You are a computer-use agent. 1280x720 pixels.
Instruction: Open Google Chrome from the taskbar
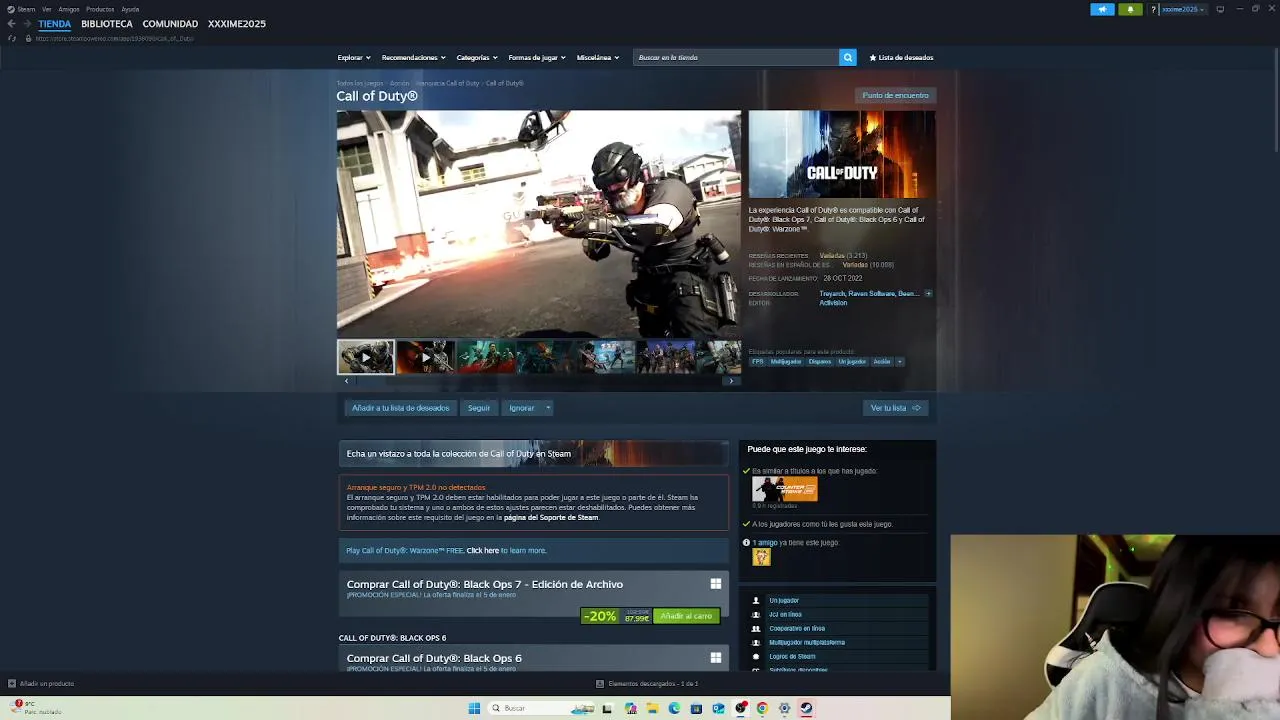coord(762,708)
